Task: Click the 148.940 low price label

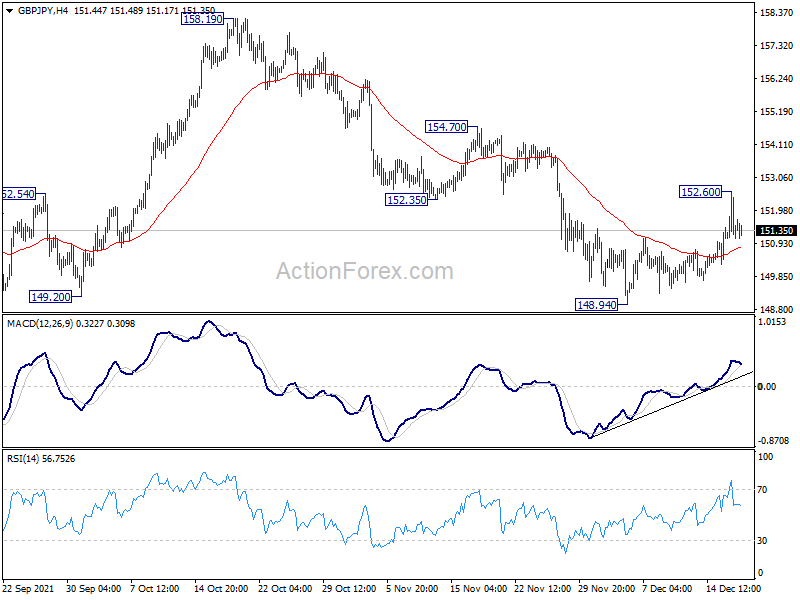Action: click(596, 305)
